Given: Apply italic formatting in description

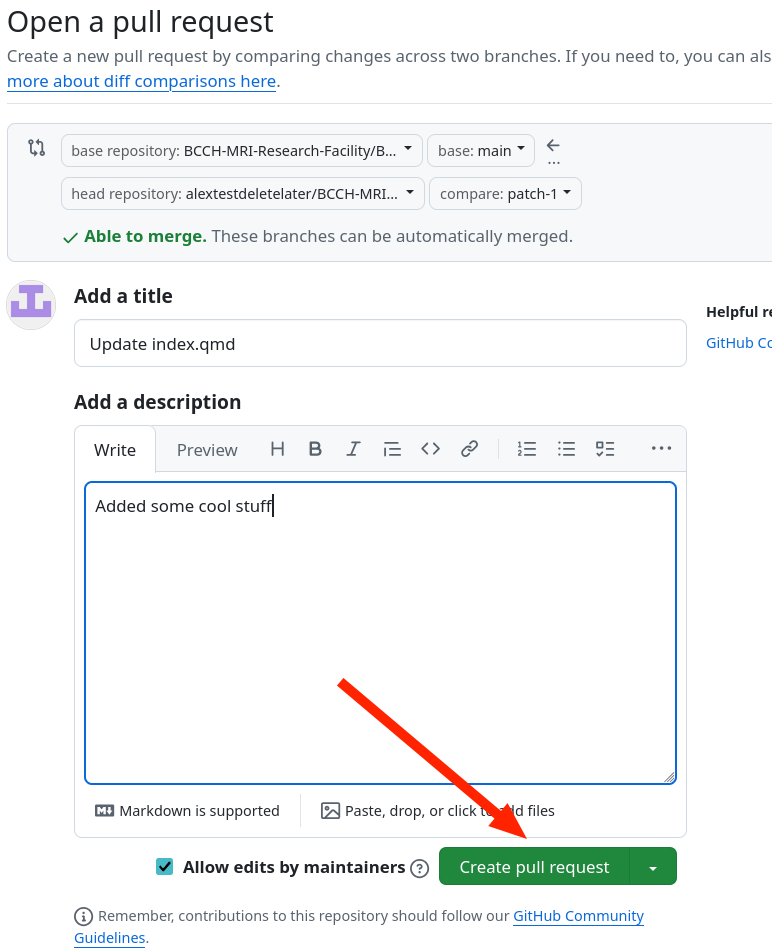Looking at the screenshot, I should (x=353, y=449).
